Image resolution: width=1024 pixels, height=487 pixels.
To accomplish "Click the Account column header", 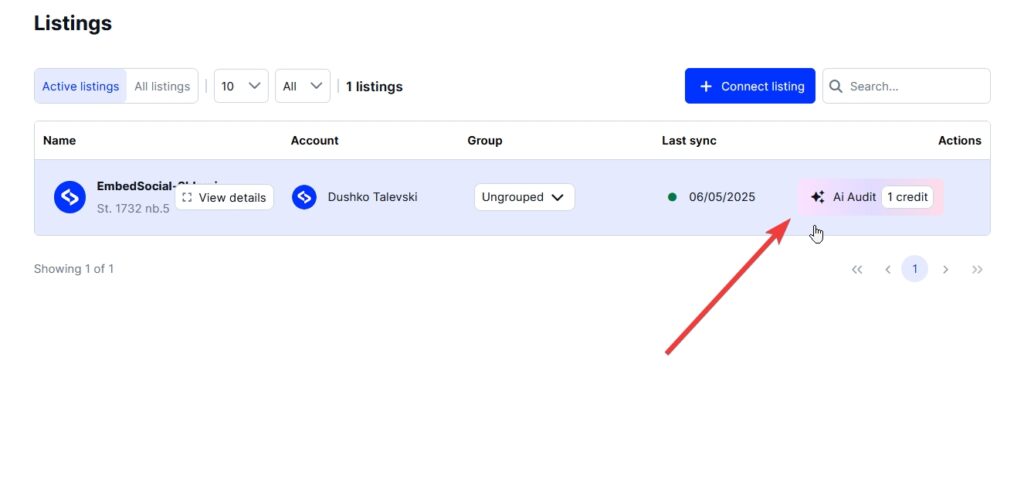I will tap(315, 140).
